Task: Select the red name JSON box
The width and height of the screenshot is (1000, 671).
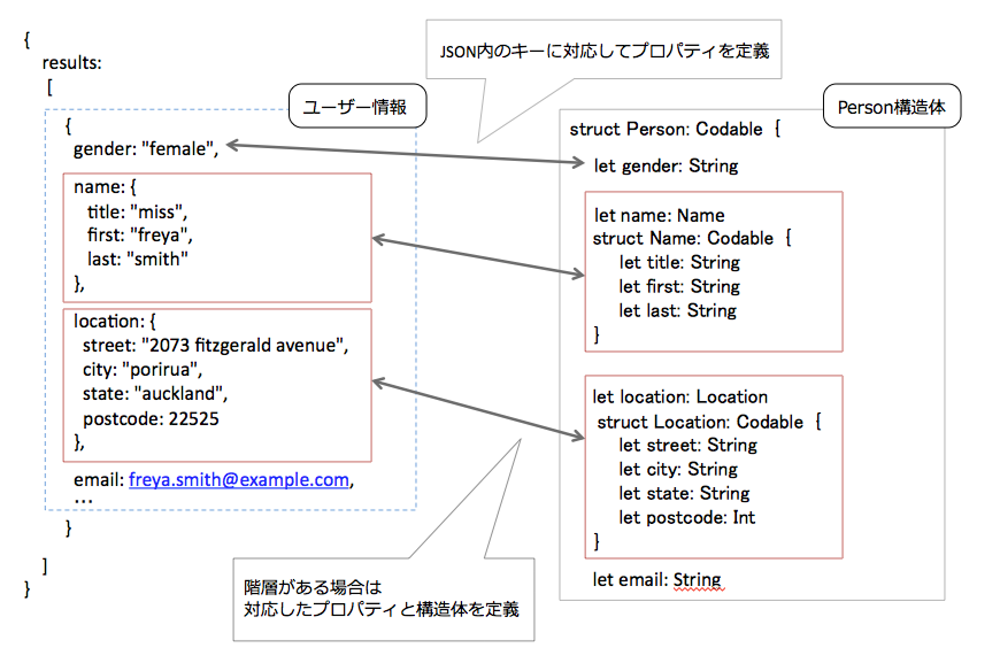Action: [215, 235]
